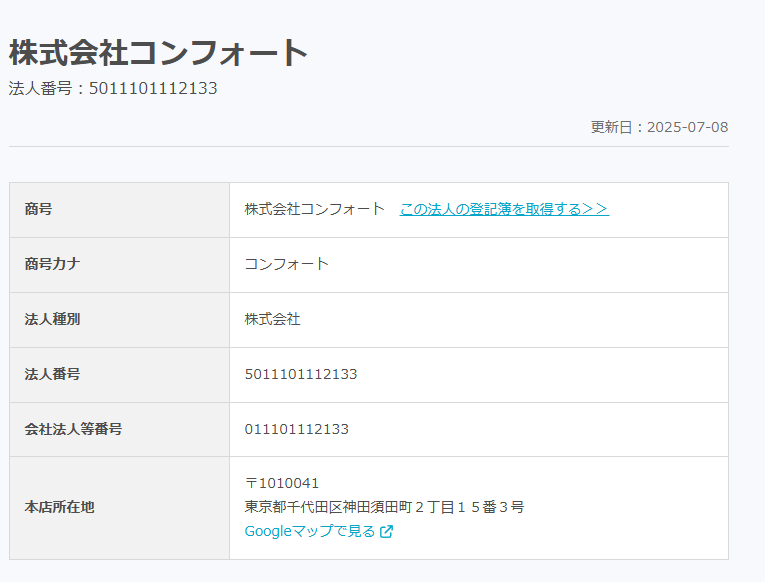Click the 商号 row label
Viewport: 765px width, 582px height.
click(38, 209)
